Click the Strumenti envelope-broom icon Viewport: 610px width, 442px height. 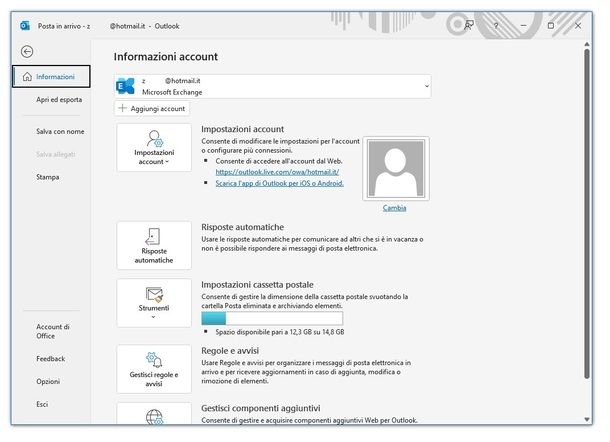[x=154, y=295]
